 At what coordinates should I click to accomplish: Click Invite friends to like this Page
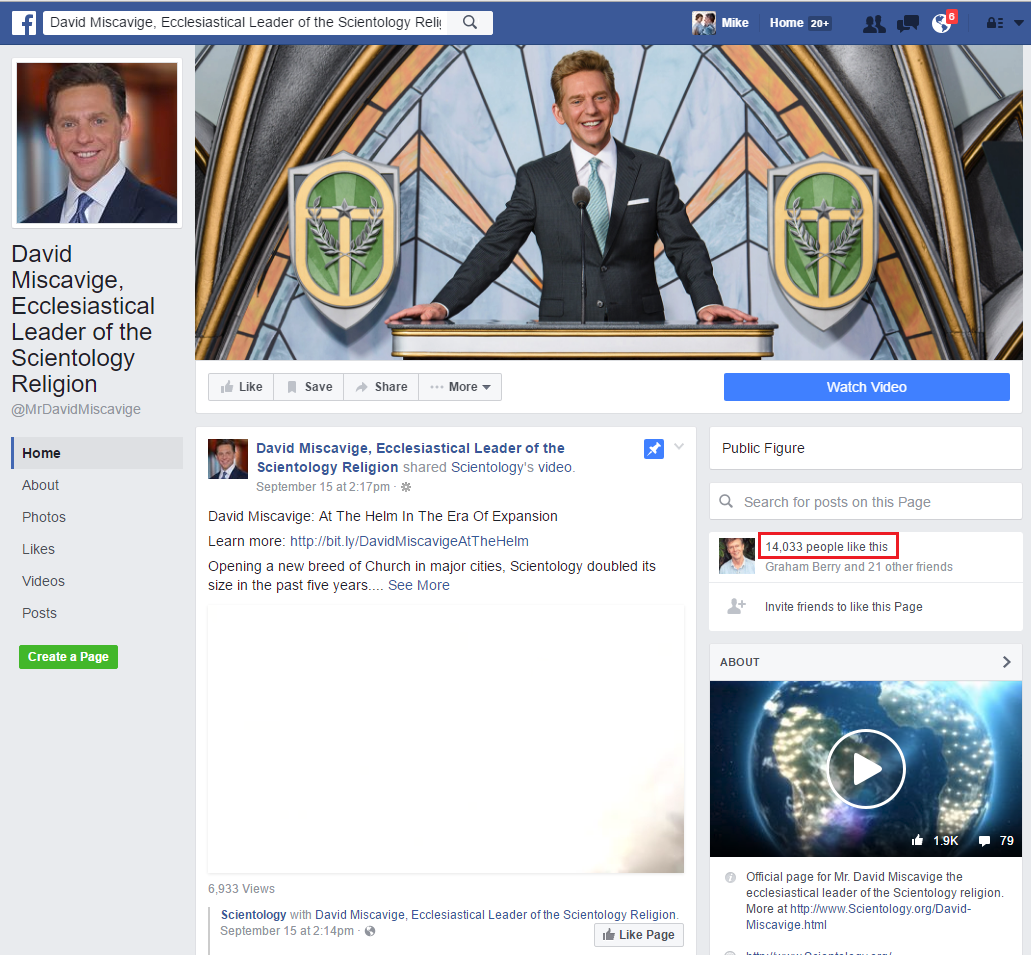click(844, 606)
